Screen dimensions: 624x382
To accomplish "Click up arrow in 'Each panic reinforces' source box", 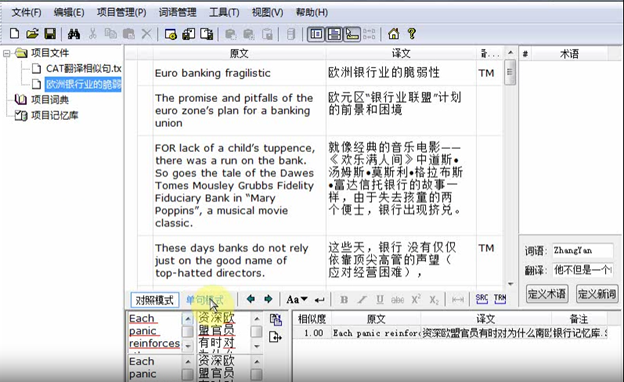I will 187,319.
